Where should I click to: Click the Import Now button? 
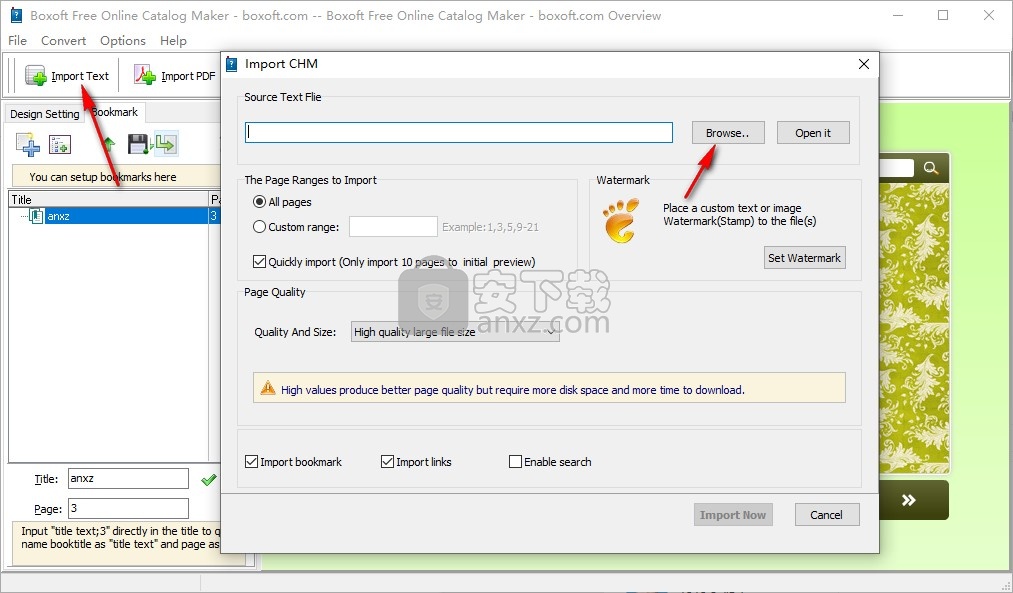tap(733, 515)
